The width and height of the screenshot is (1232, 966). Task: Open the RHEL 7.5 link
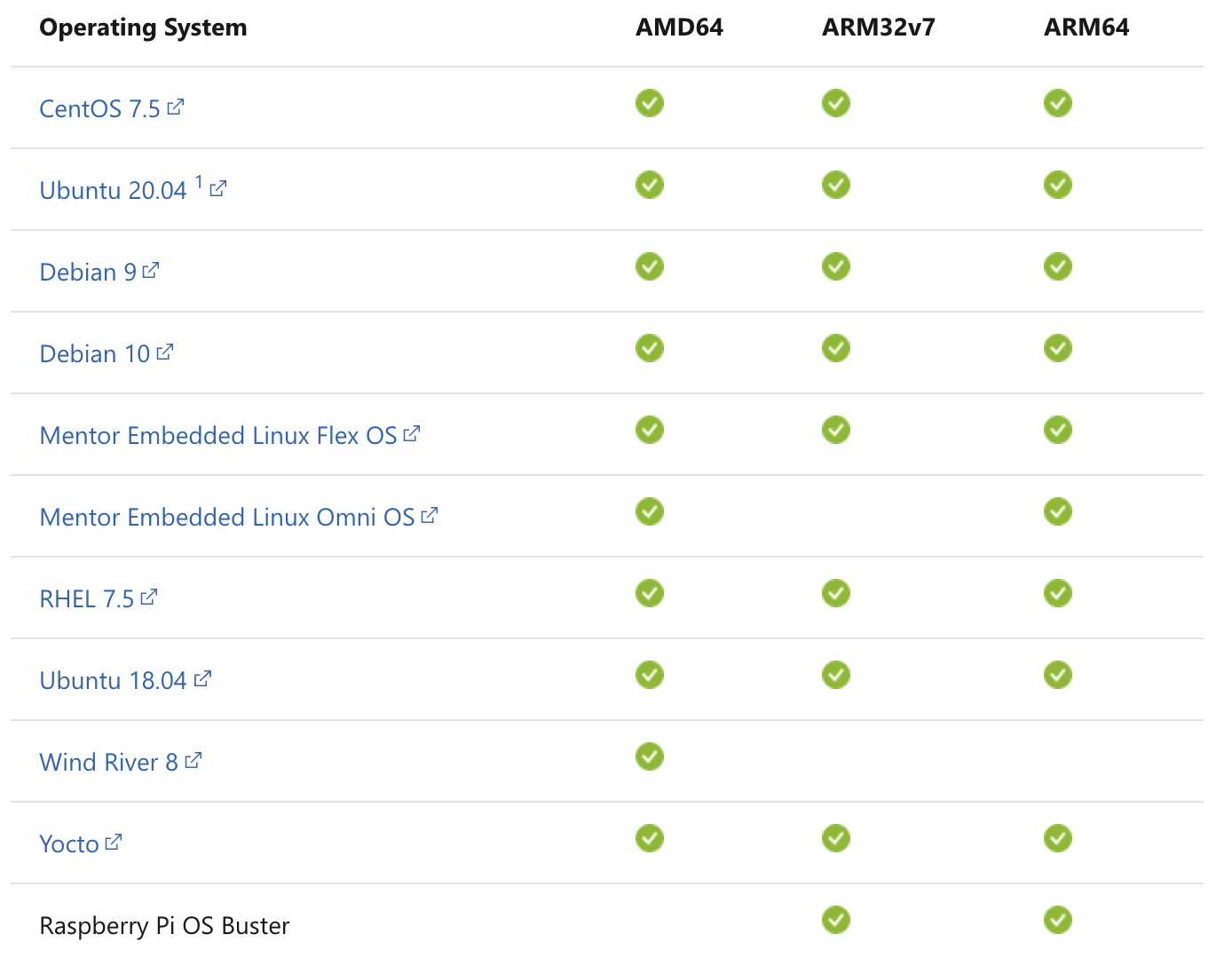pos(87,599)
